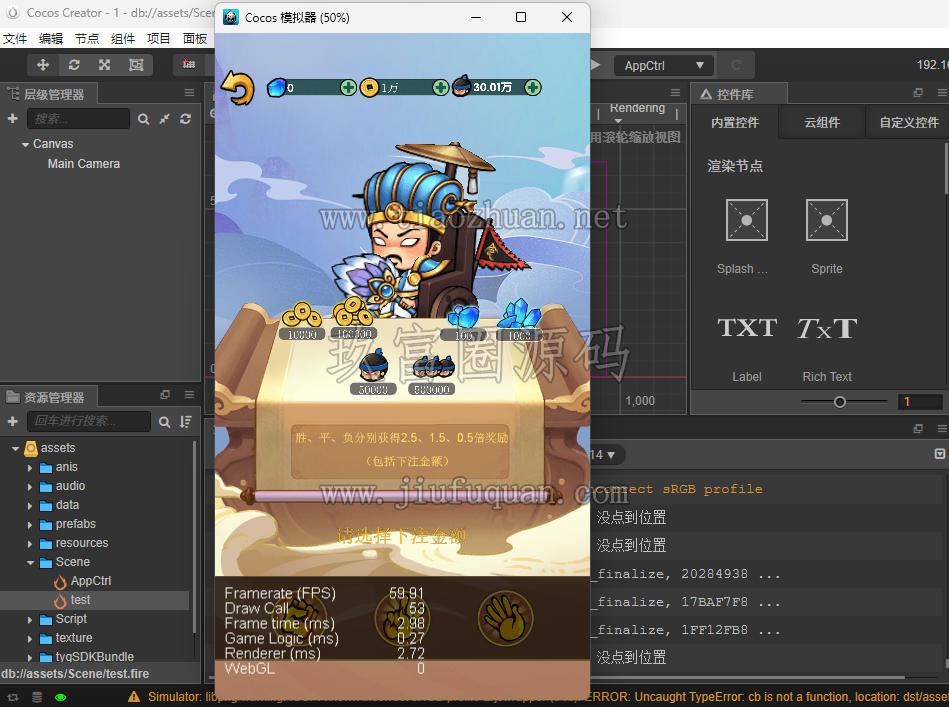Select AppCtrl scene asset
949x707 pixels.
[x=91, y=581]
